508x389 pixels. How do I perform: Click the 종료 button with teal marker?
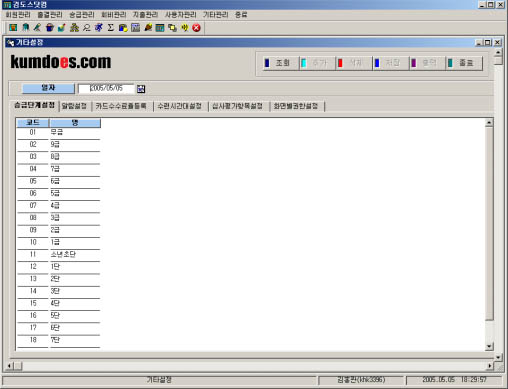point(464,63)
